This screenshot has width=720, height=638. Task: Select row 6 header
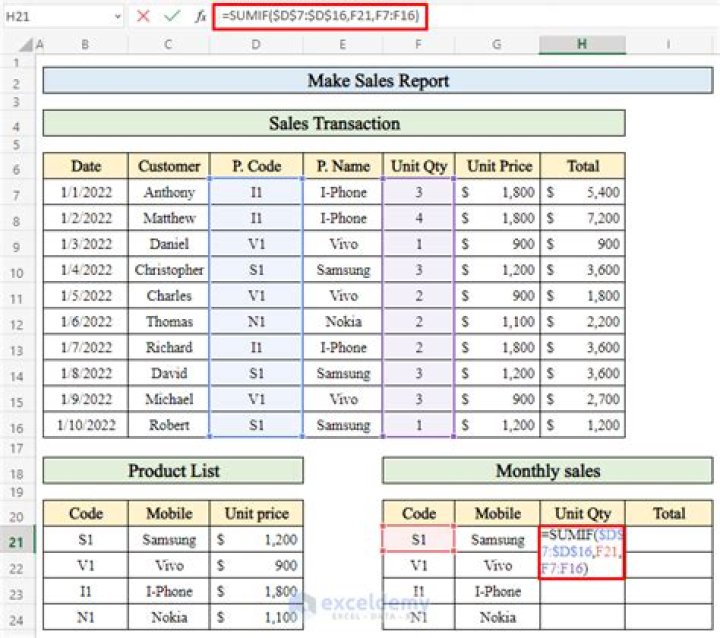click(17, 166)
